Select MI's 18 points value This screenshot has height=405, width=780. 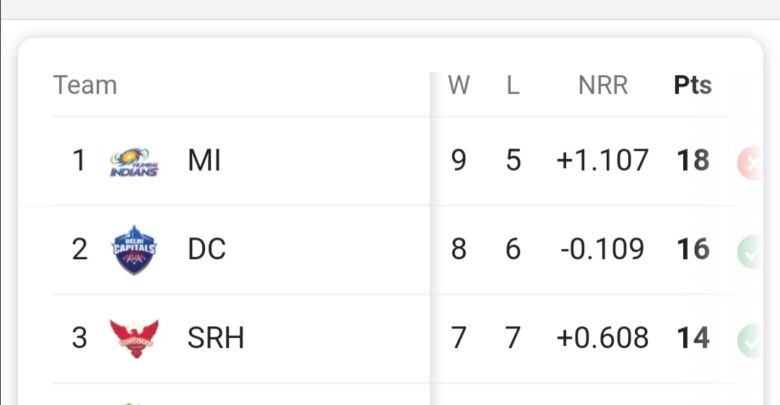click(693, 161)
